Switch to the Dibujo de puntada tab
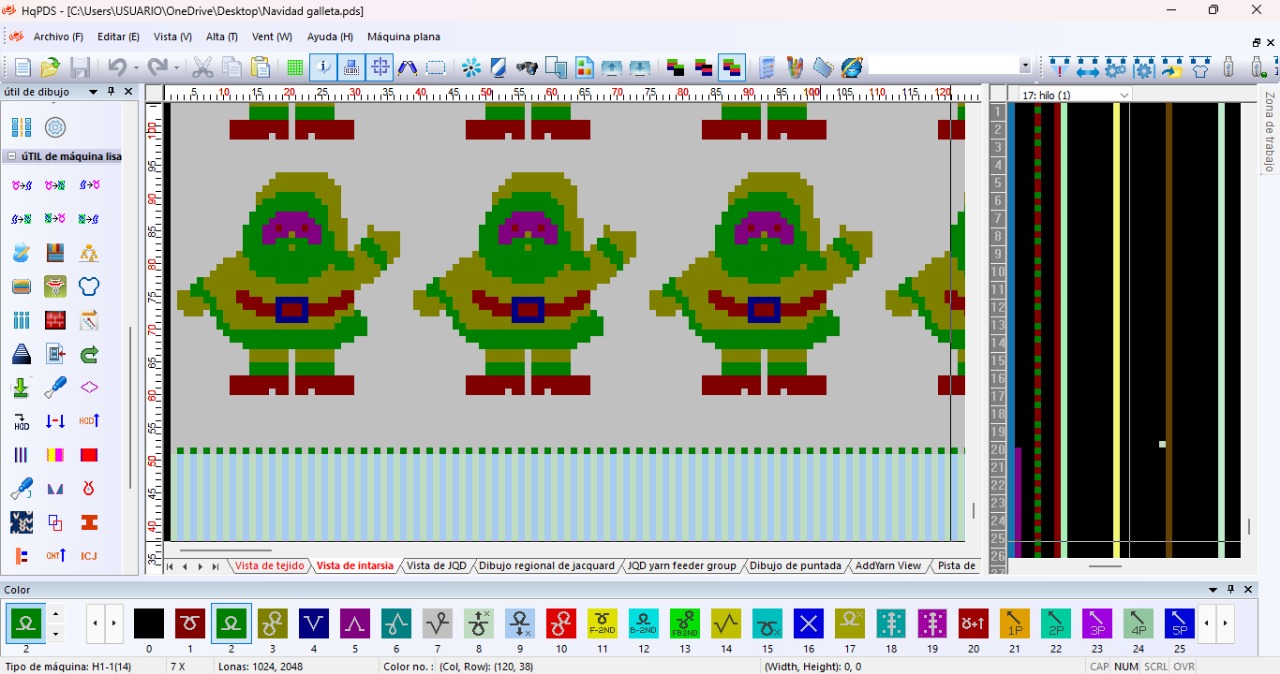The width and height of the screenshot is (1280, 674). 795,566
